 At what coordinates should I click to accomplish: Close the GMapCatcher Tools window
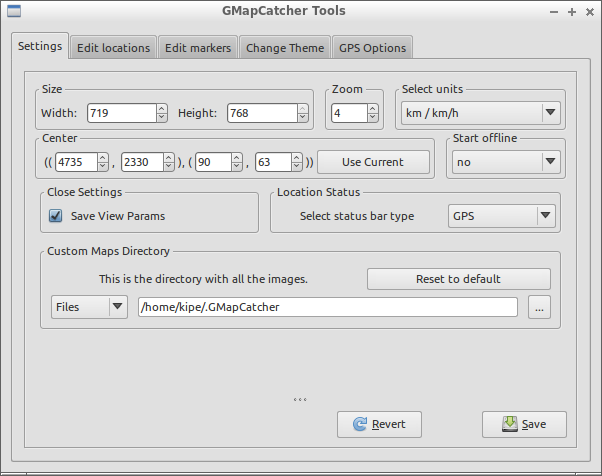590,12
